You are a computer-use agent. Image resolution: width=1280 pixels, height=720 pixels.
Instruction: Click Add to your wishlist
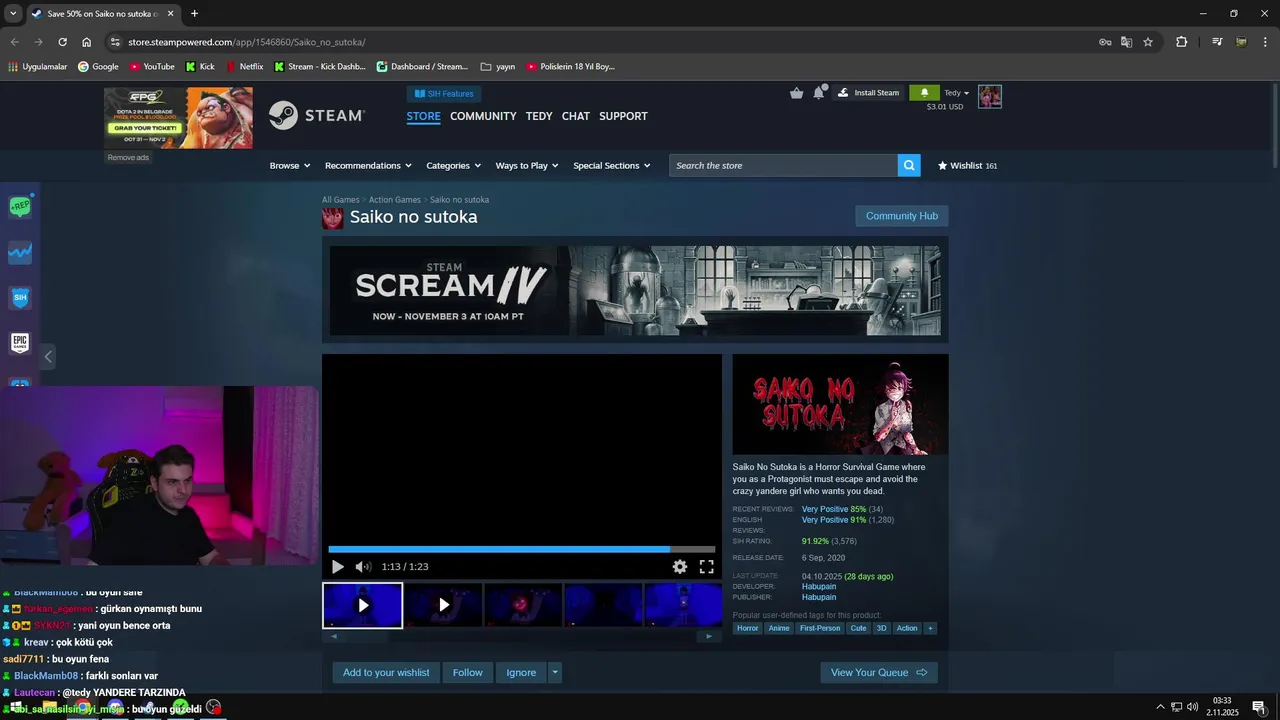[x=386, y=673]
